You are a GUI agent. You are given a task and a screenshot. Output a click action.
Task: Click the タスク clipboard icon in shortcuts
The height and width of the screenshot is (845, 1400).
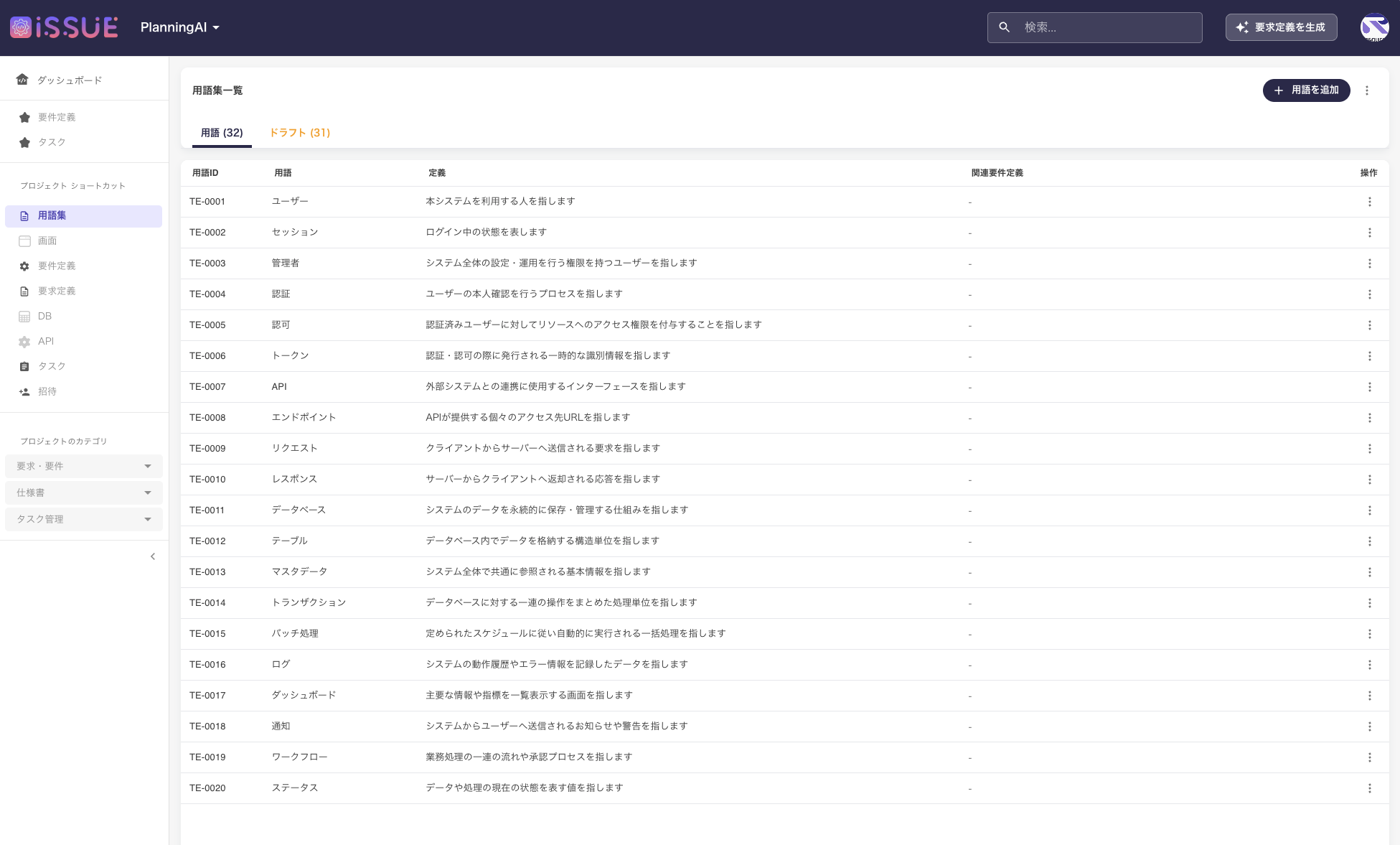tap(24, 367)
